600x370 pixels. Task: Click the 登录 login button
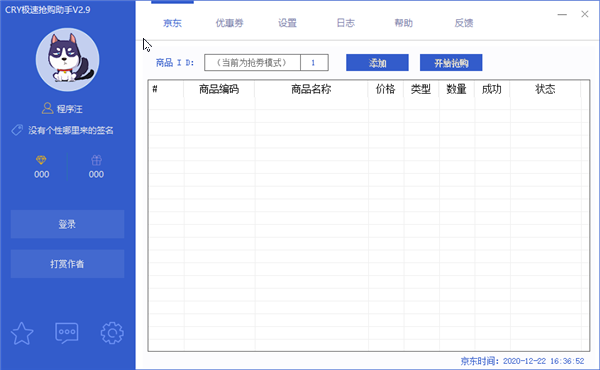pyautogui.click(x=67, y=224)
